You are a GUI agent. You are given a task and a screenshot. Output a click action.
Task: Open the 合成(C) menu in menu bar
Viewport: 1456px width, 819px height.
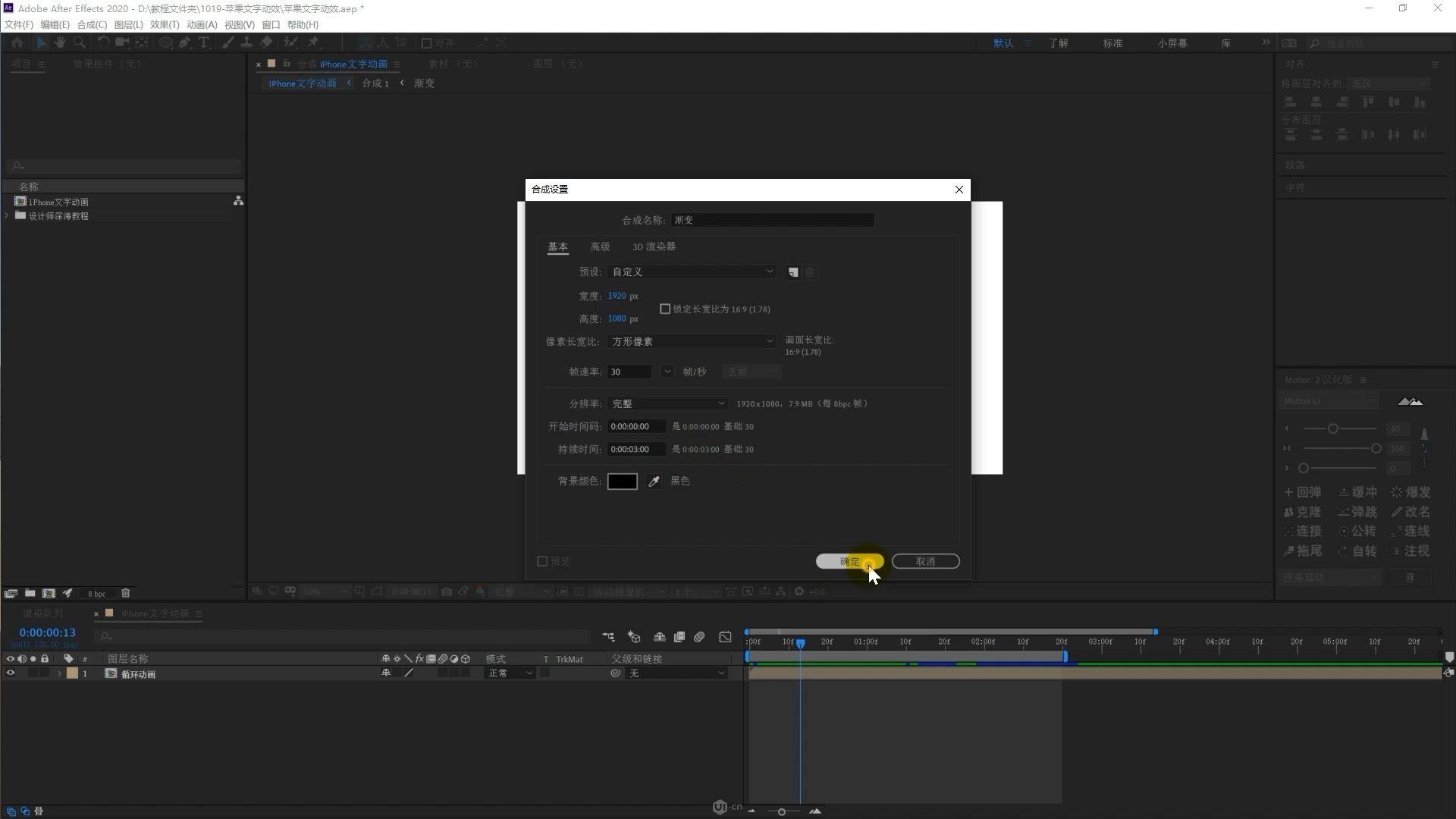click(x=92, y=25)
